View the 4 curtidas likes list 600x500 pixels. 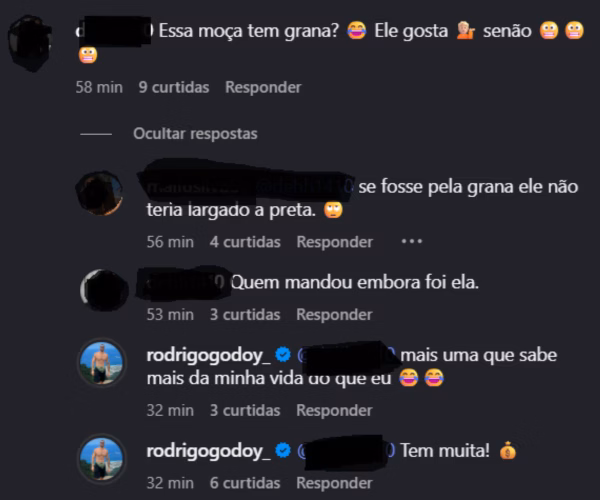tap(245, 242)
